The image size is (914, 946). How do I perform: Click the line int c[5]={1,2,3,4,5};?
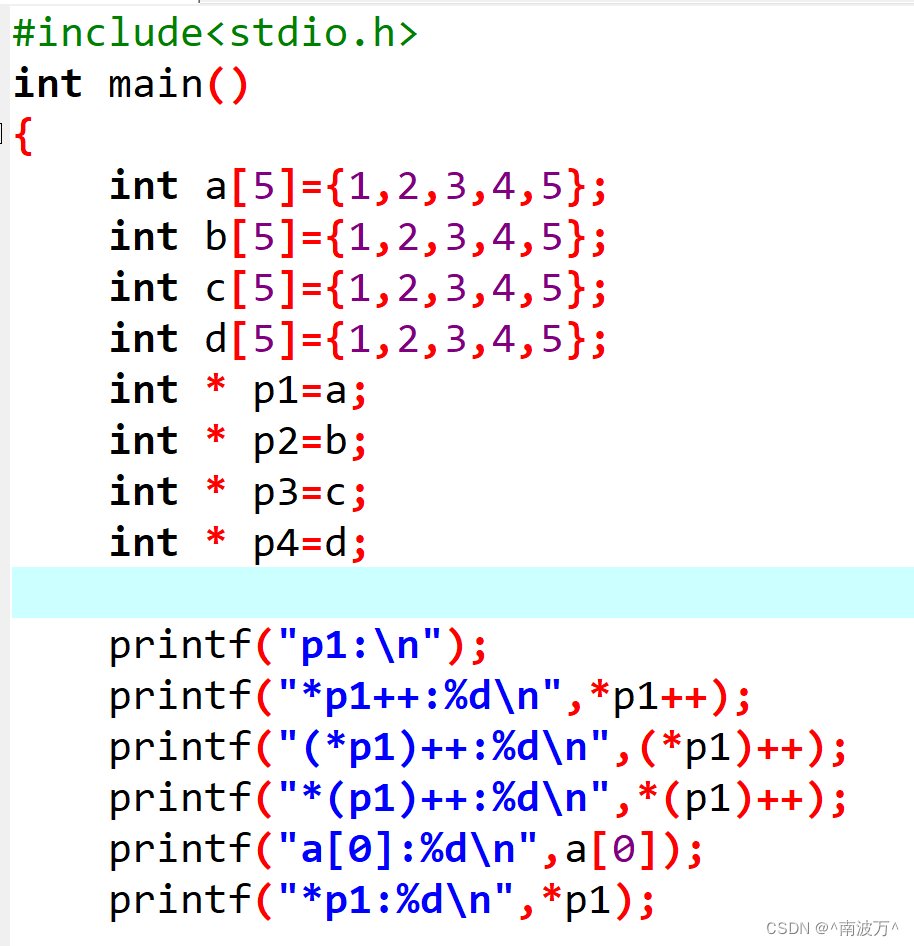(x=358, y=288)
